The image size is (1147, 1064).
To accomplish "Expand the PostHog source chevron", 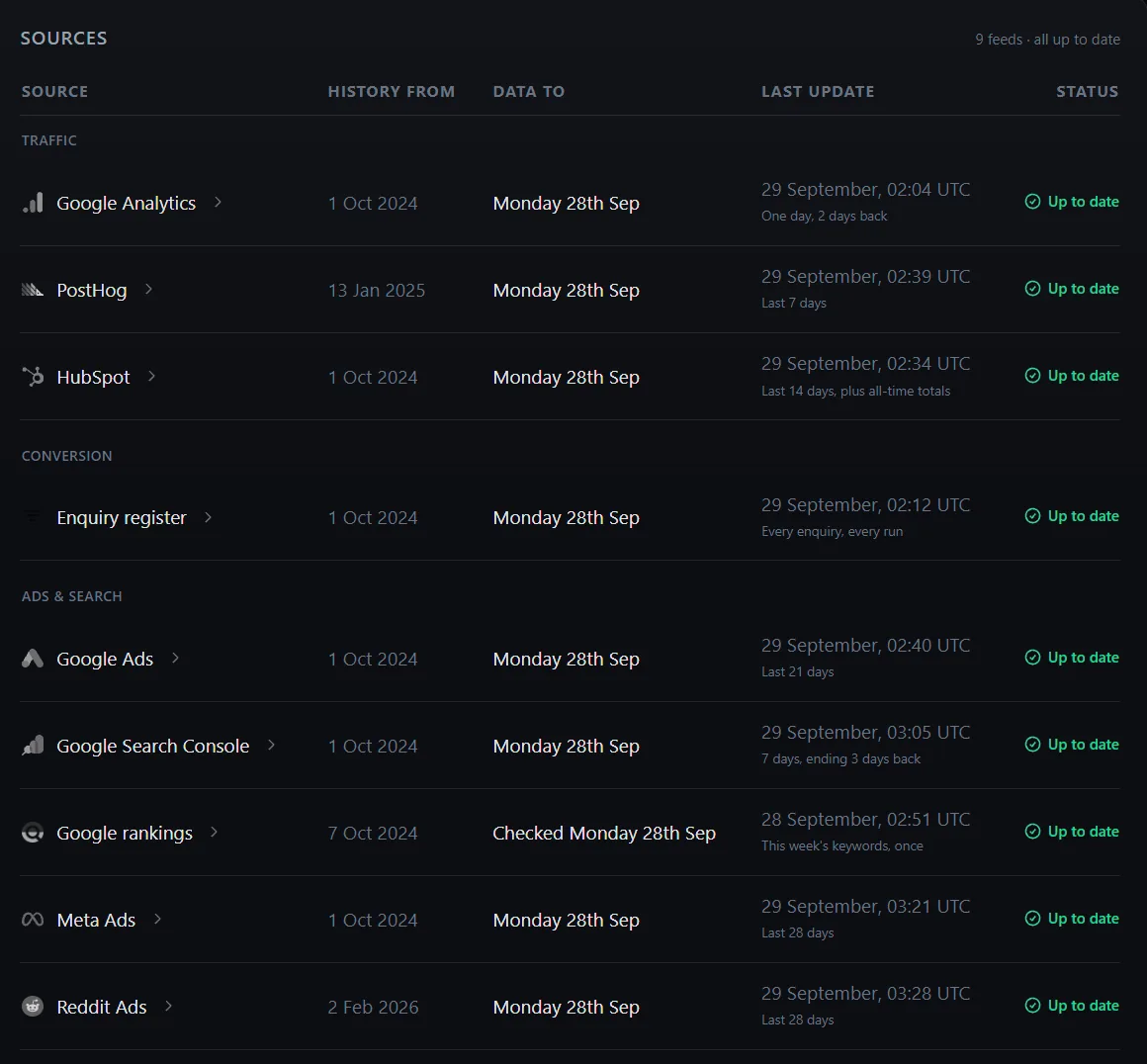I will 148,289.
